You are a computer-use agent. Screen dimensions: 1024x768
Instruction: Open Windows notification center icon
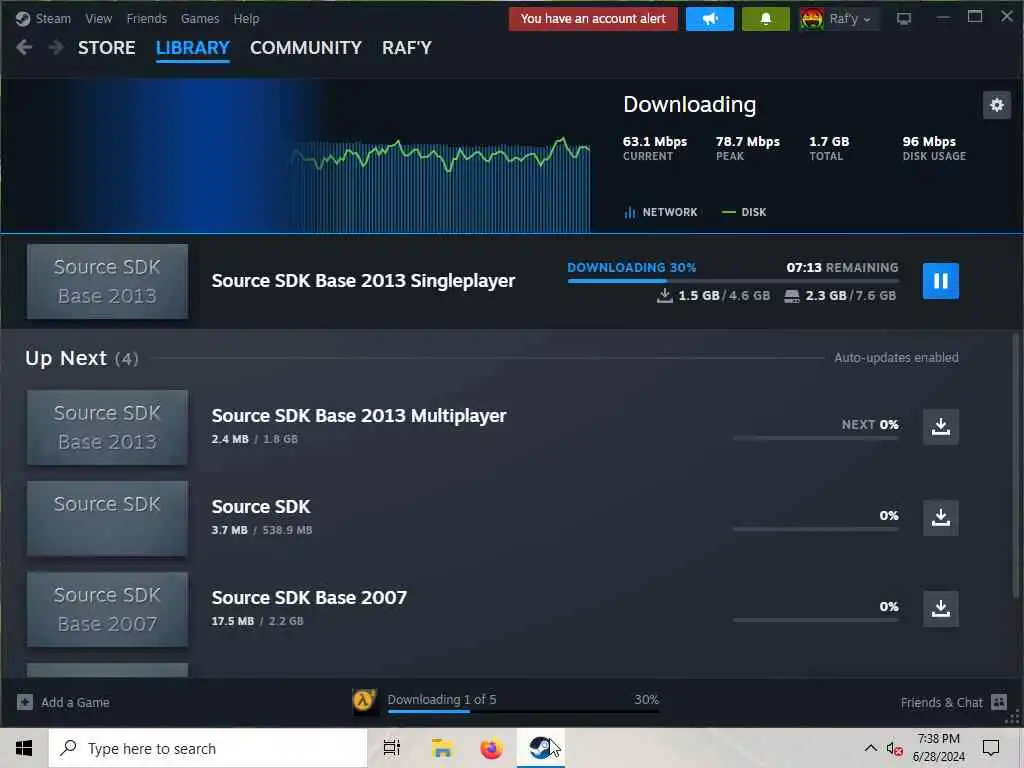click(x=991, y=748)
